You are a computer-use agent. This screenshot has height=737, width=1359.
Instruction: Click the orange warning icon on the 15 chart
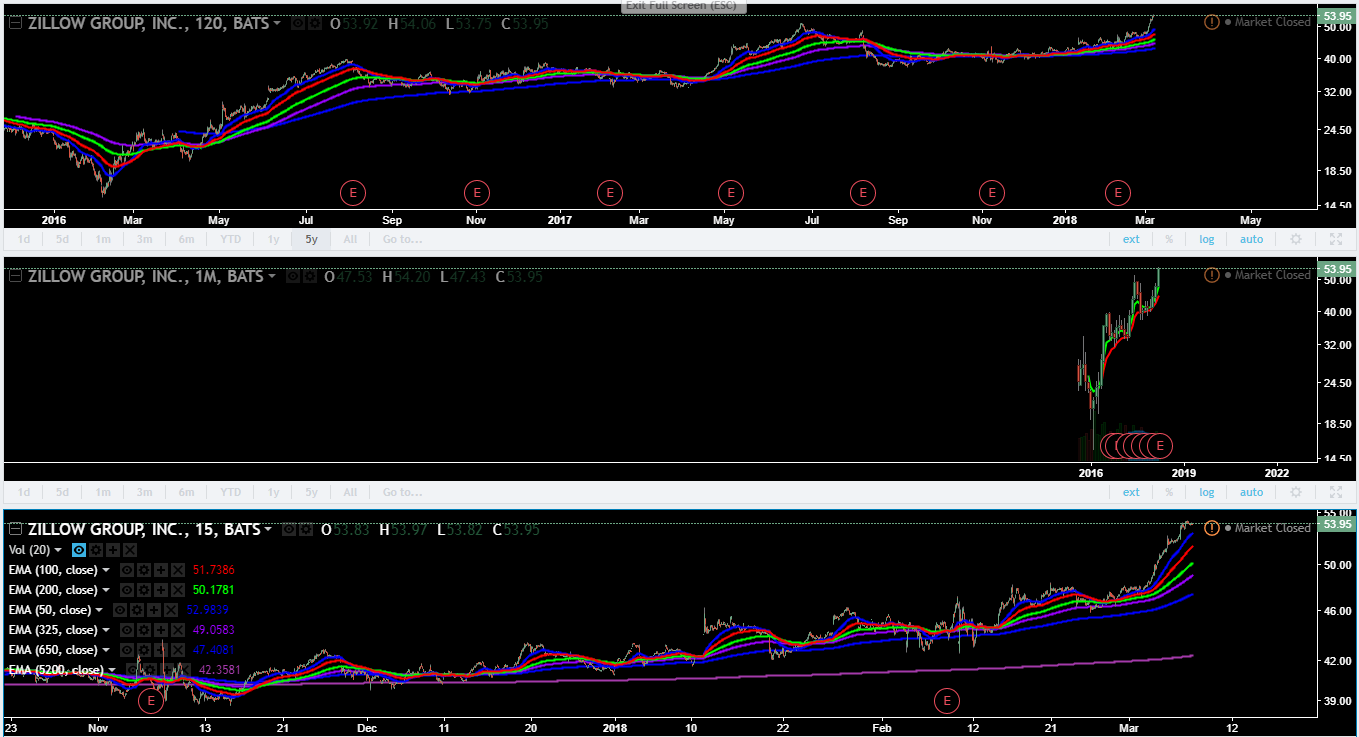pos(1212,528)
